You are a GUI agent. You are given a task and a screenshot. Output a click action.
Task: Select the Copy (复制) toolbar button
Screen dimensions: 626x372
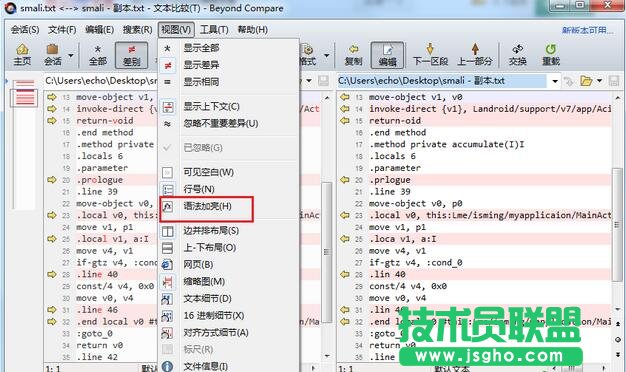pyautogui.click(x=353, y=55)
